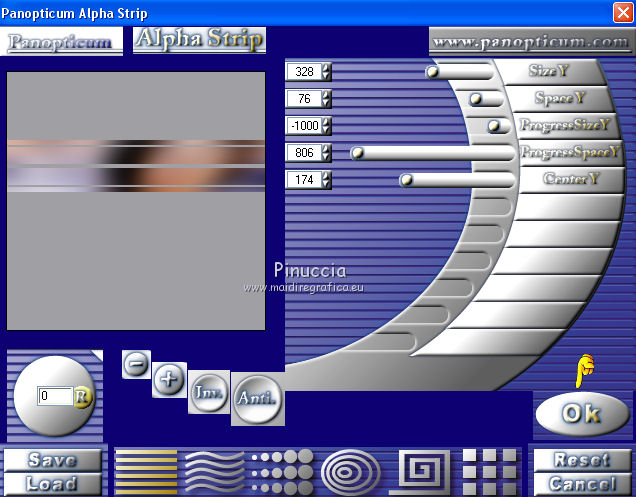
Task: Click the SizeY slider knob
Action: point(432,72)
